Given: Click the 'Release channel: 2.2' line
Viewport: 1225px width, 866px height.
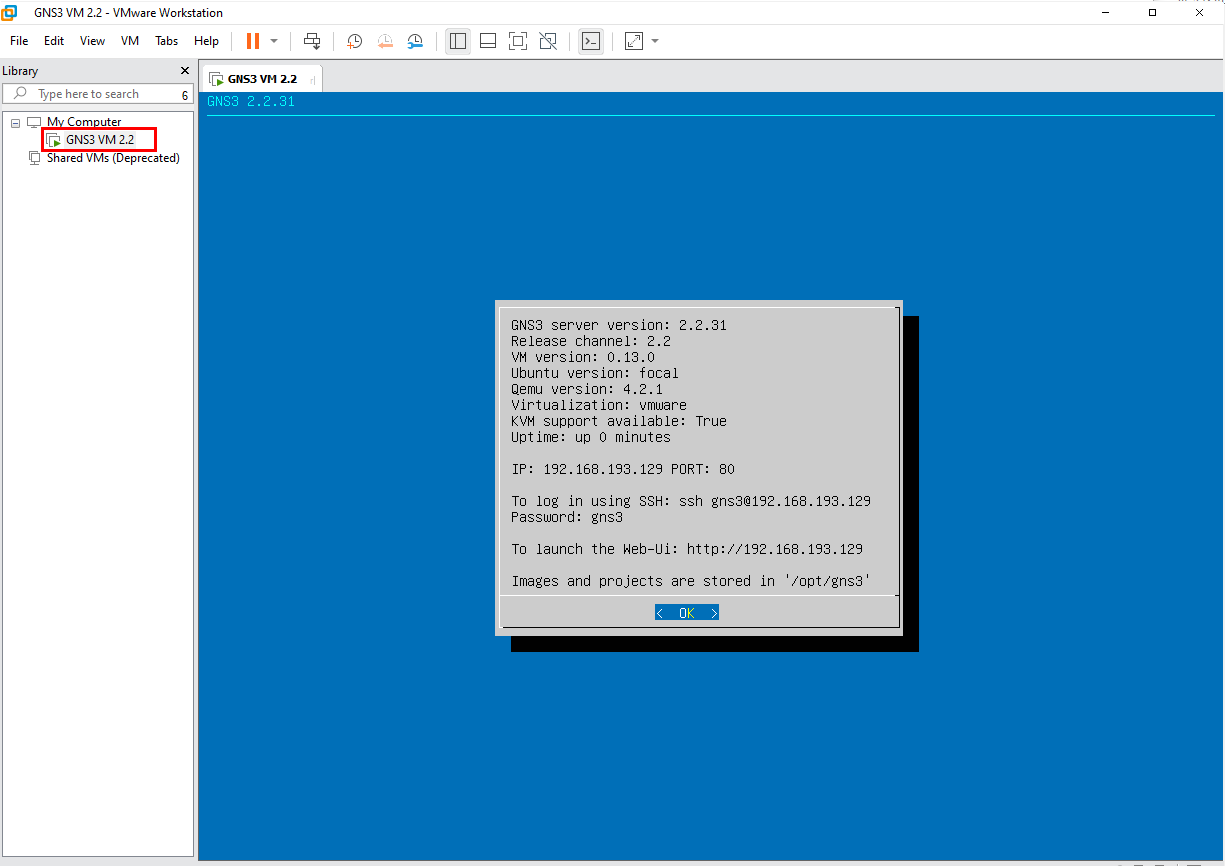Looking at the screenshot, I should pyautogui.click(x=591, y=341).
